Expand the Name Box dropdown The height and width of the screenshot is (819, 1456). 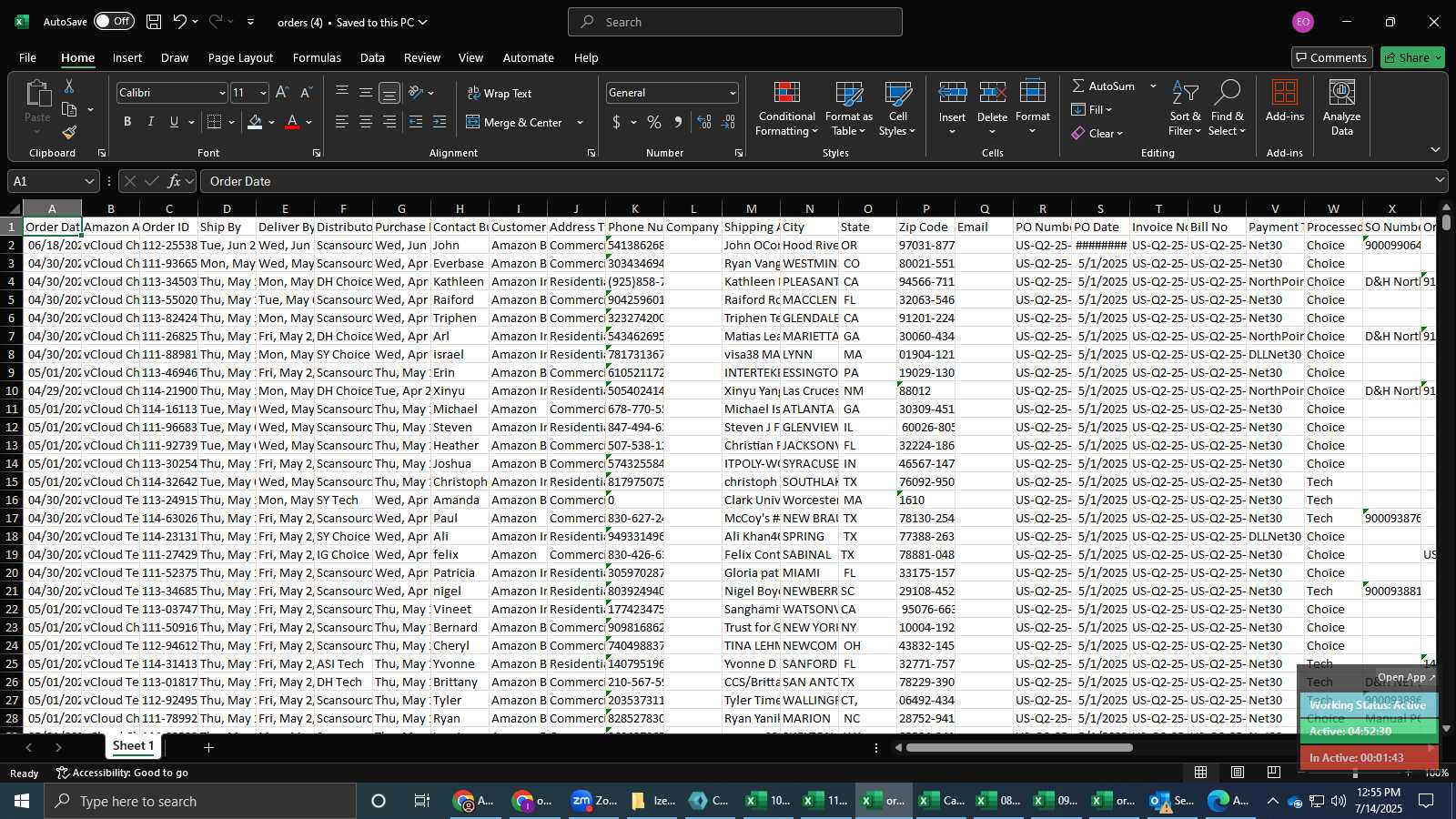(89, 181)
